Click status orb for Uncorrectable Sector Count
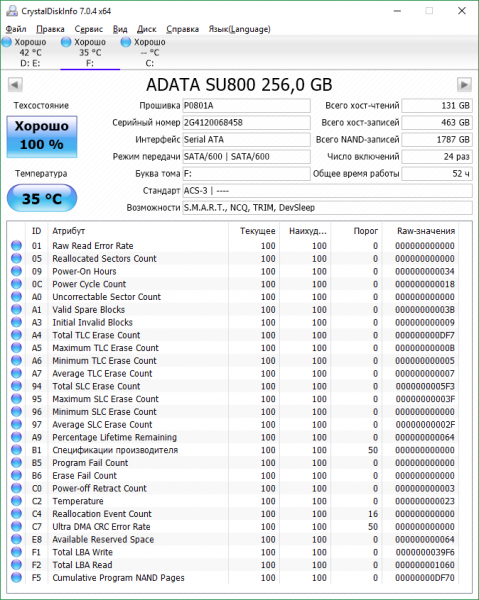The image size is (479, 600). (16, 297)
